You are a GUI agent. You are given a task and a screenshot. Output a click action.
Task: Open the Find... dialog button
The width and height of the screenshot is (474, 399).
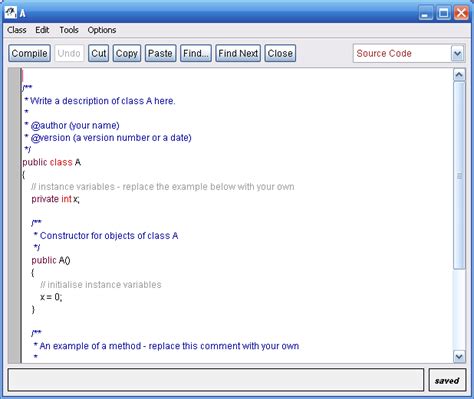196,53
